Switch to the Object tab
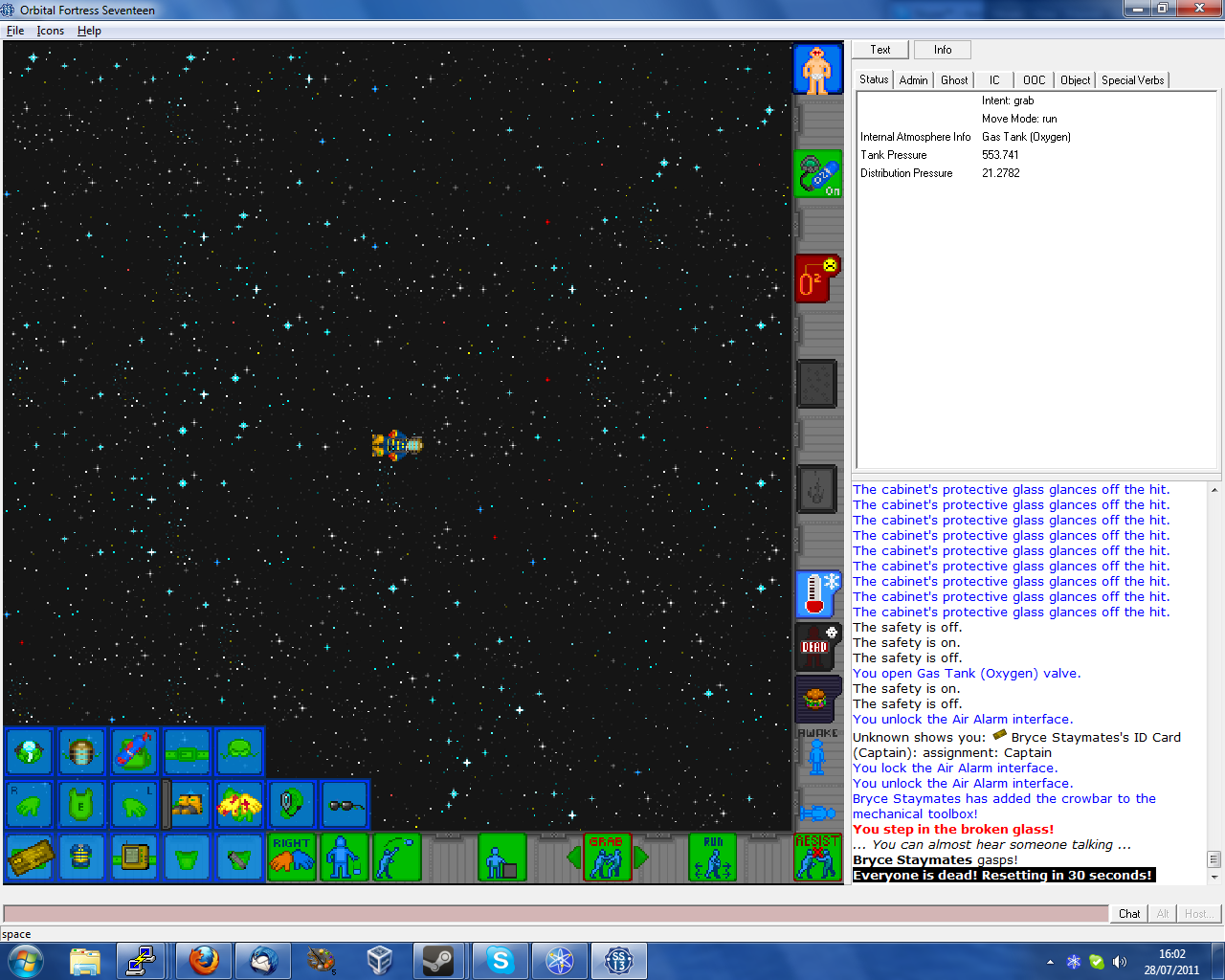Viewport: 1225px width, 980px height. [1075, 80]
